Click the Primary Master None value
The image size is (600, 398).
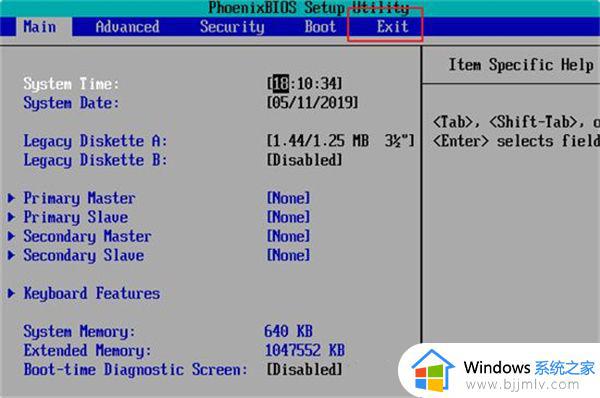click(288, 198)
